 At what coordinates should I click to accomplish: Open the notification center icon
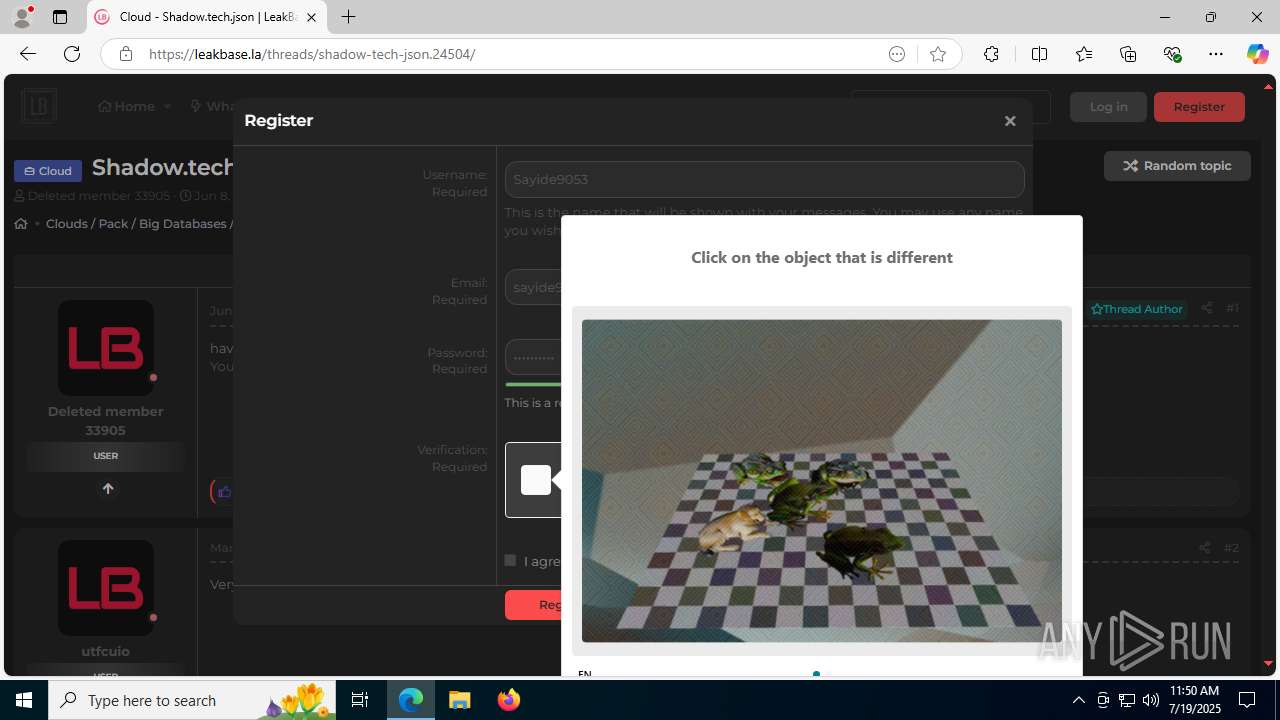(x=1247, y=700)
